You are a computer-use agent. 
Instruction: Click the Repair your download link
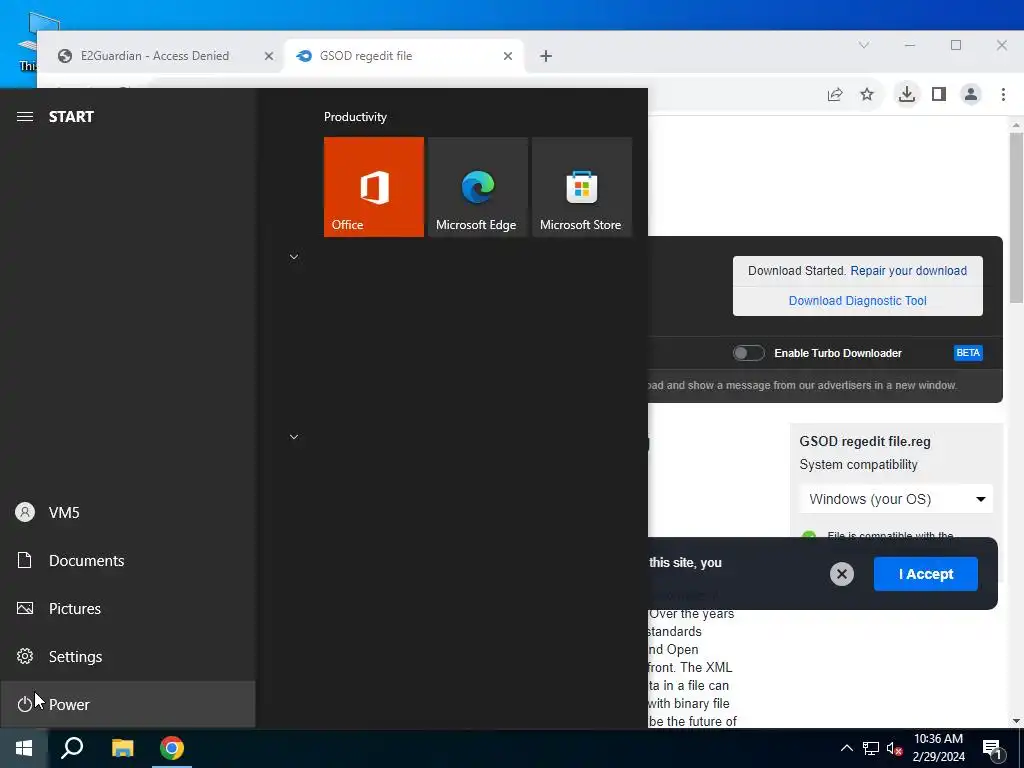point(908,270)
